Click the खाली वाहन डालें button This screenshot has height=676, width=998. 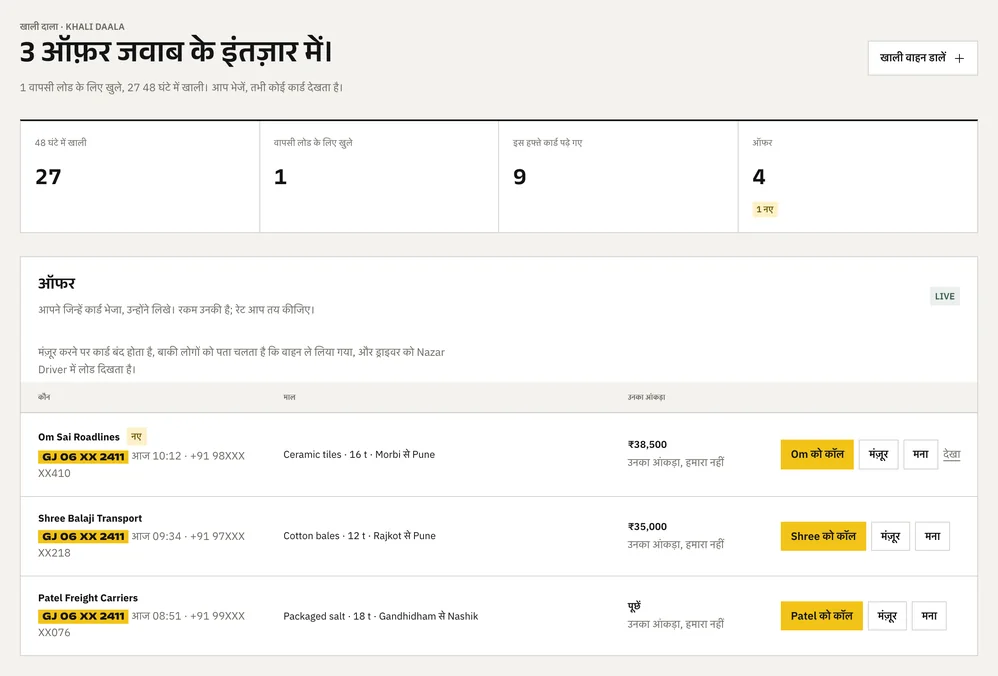(x=922, y=58)
